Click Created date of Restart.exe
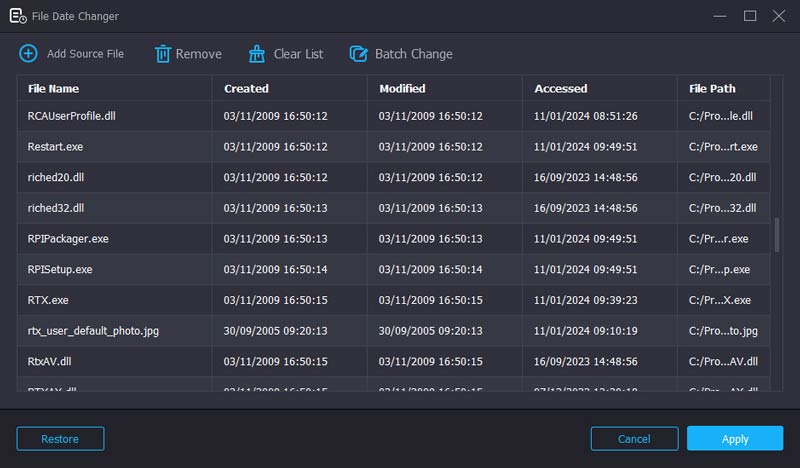Viewport: 800px width, 468px height. coord(276,147)
